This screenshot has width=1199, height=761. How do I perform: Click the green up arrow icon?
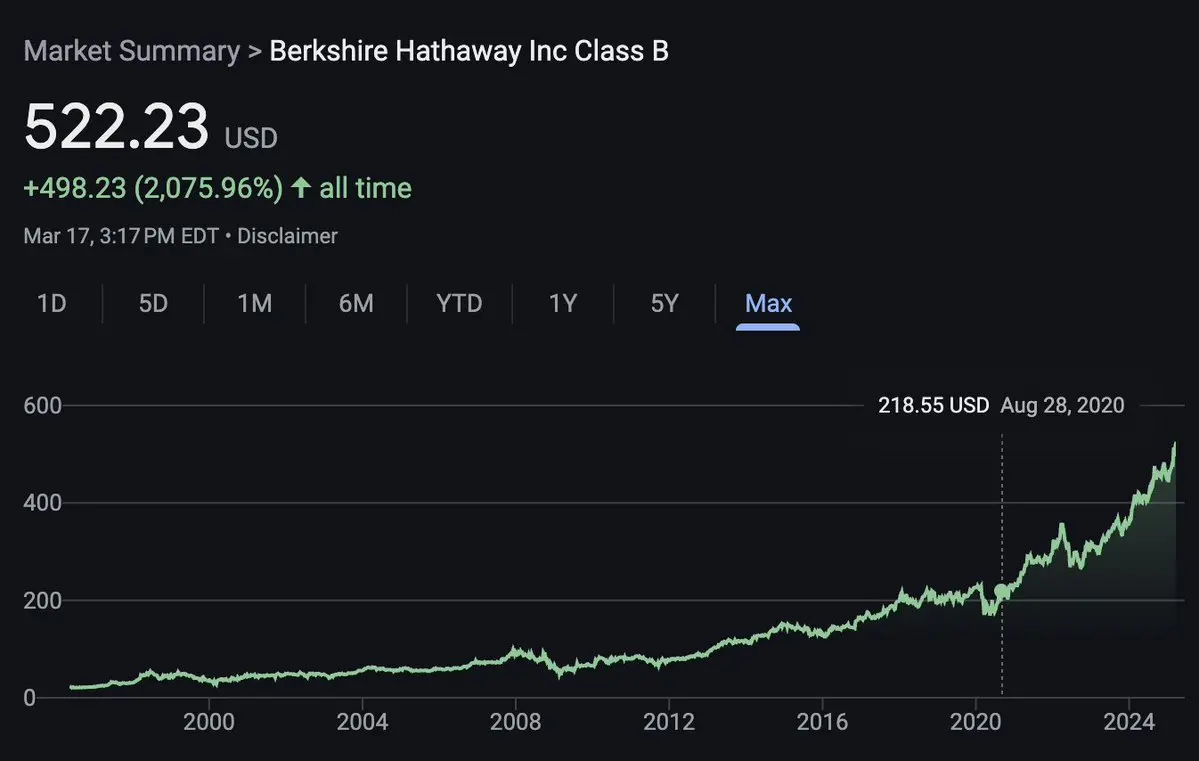coord(301,187)
